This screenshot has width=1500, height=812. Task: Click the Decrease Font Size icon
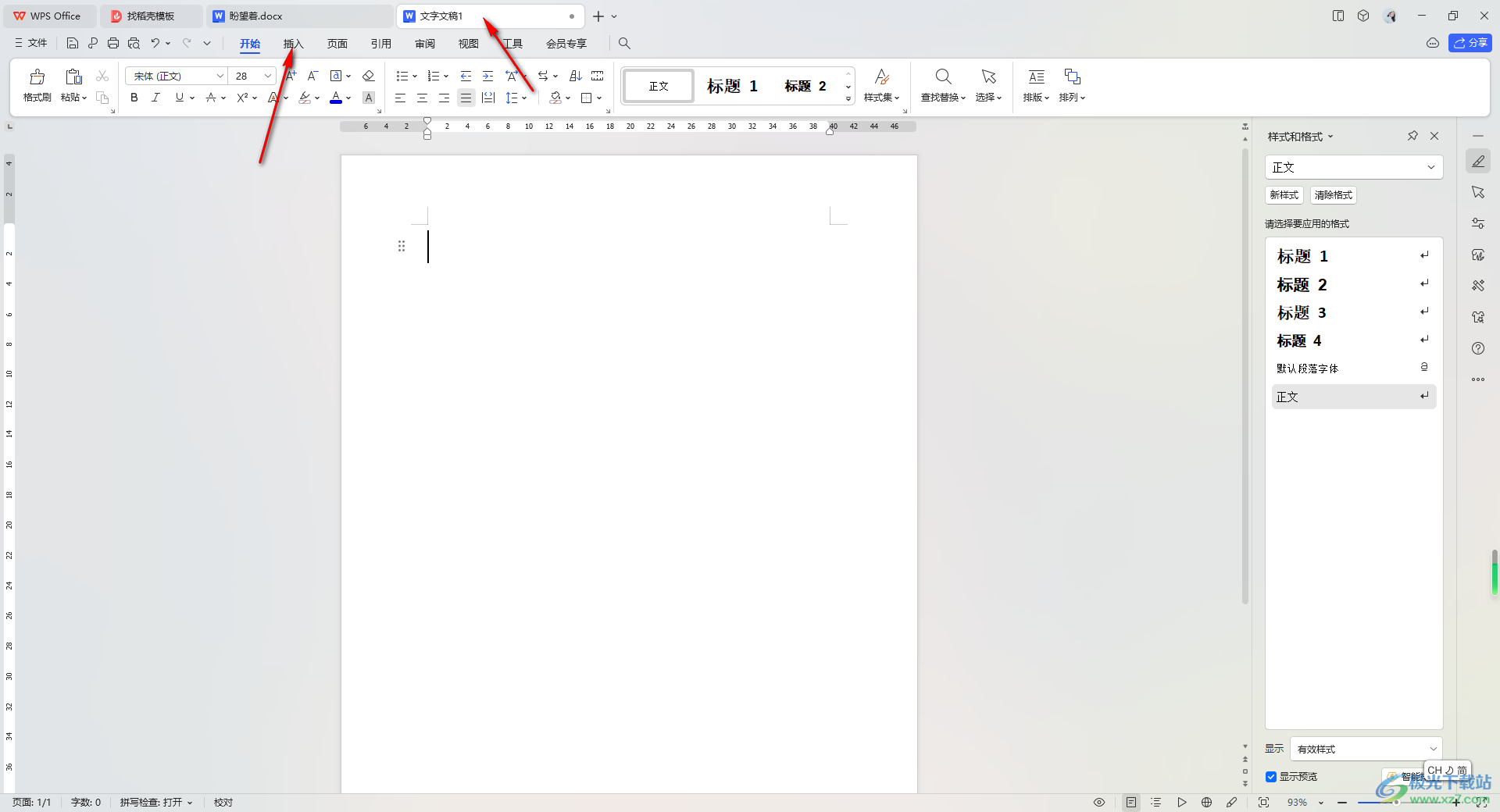tap(312, 76)
